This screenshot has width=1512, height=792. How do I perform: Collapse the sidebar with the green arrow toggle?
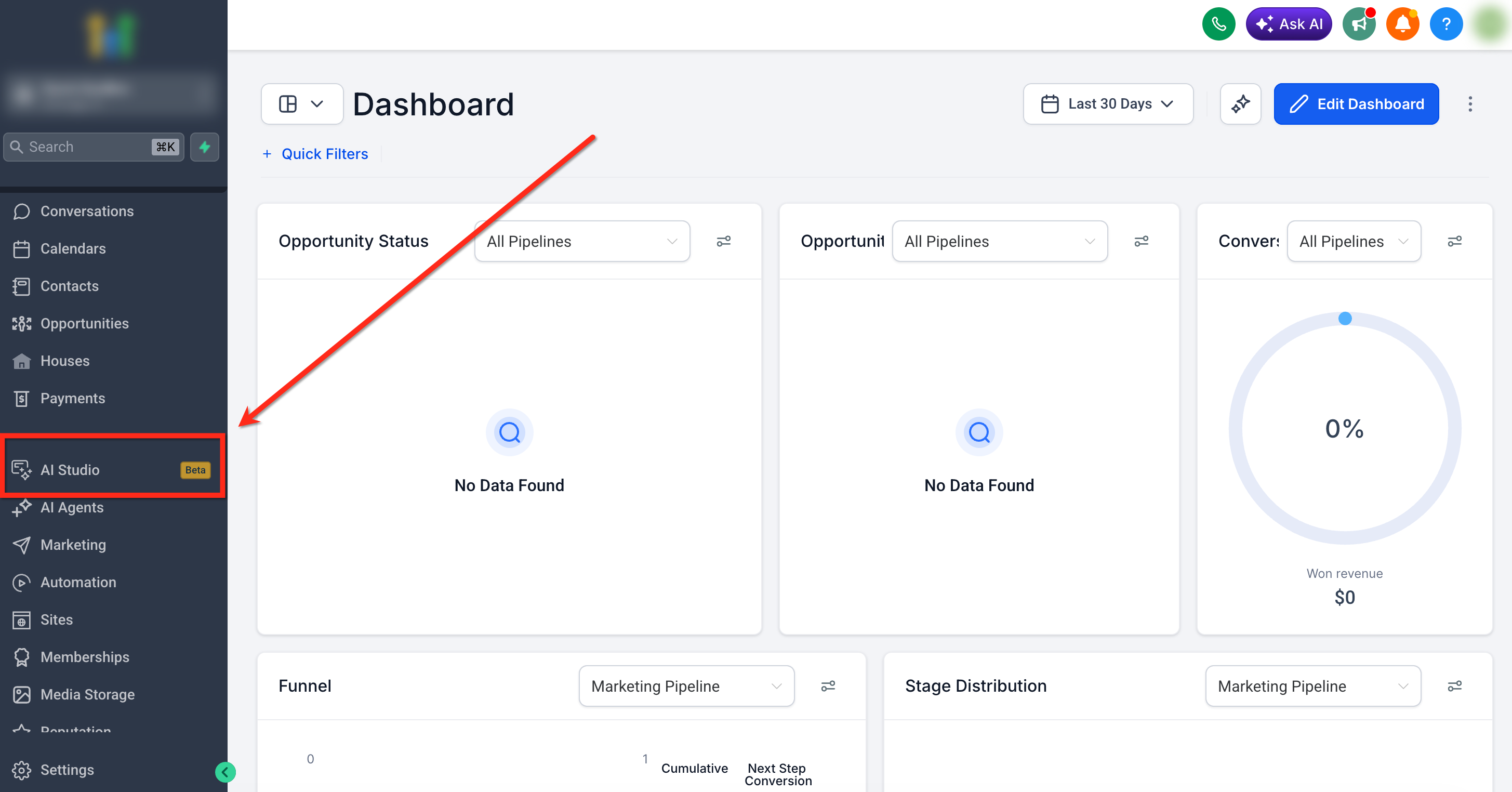(225, 772)
